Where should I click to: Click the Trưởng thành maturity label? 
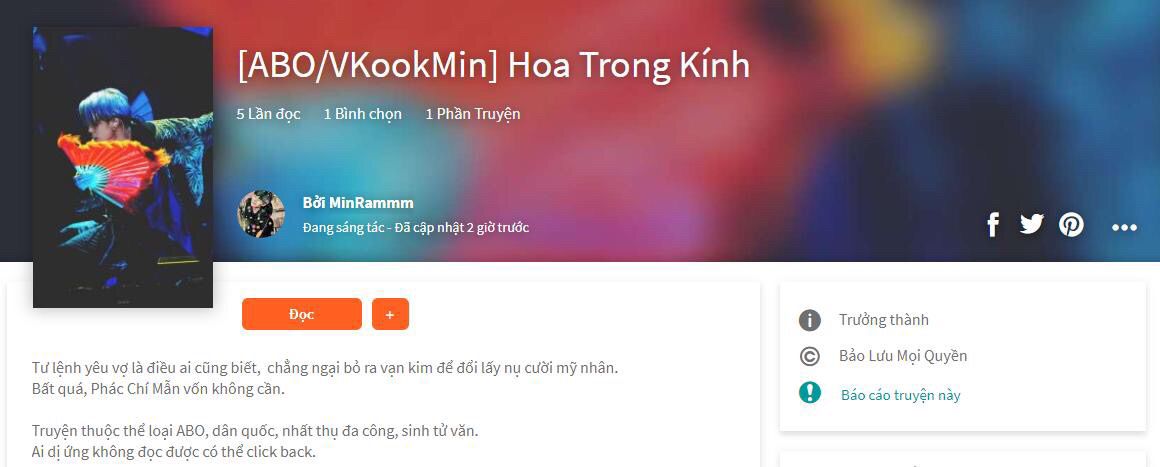[x=883, y=320]
